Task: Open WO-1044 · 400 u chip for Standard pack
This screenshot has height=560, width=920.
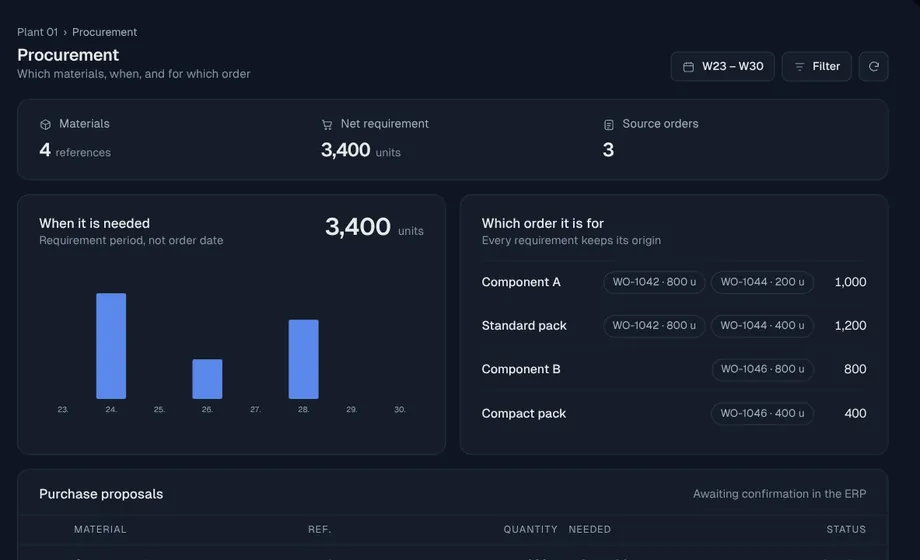Action: pyautogui.click(x=762, y=325)
